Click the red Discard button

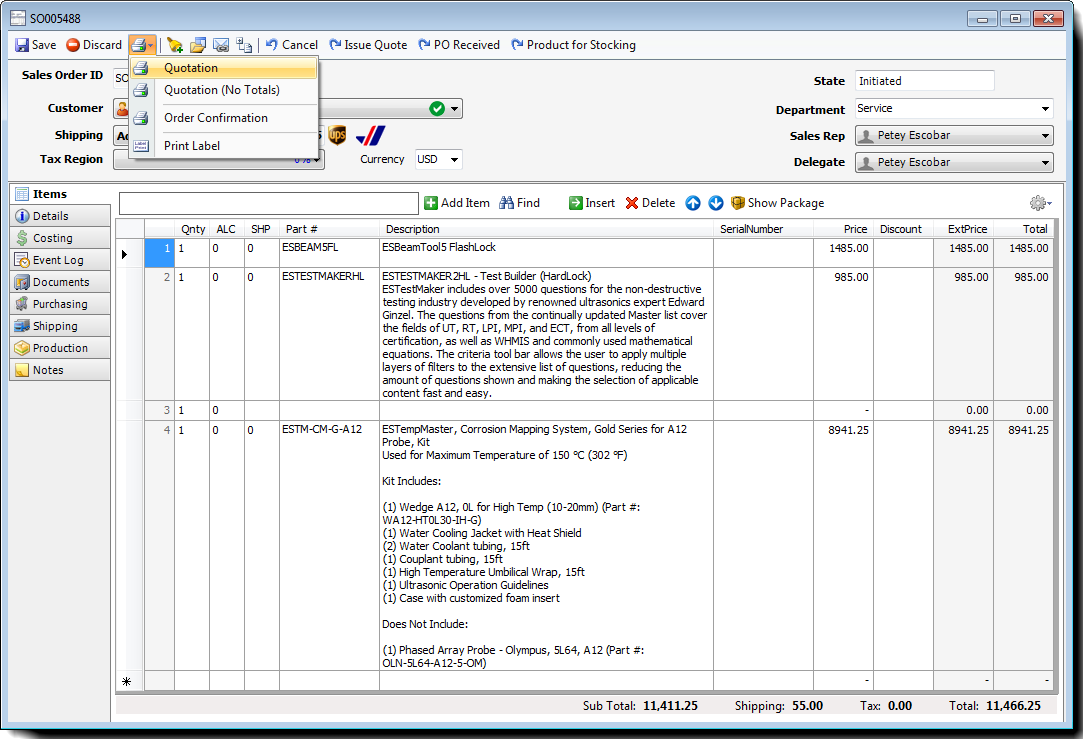94,45
